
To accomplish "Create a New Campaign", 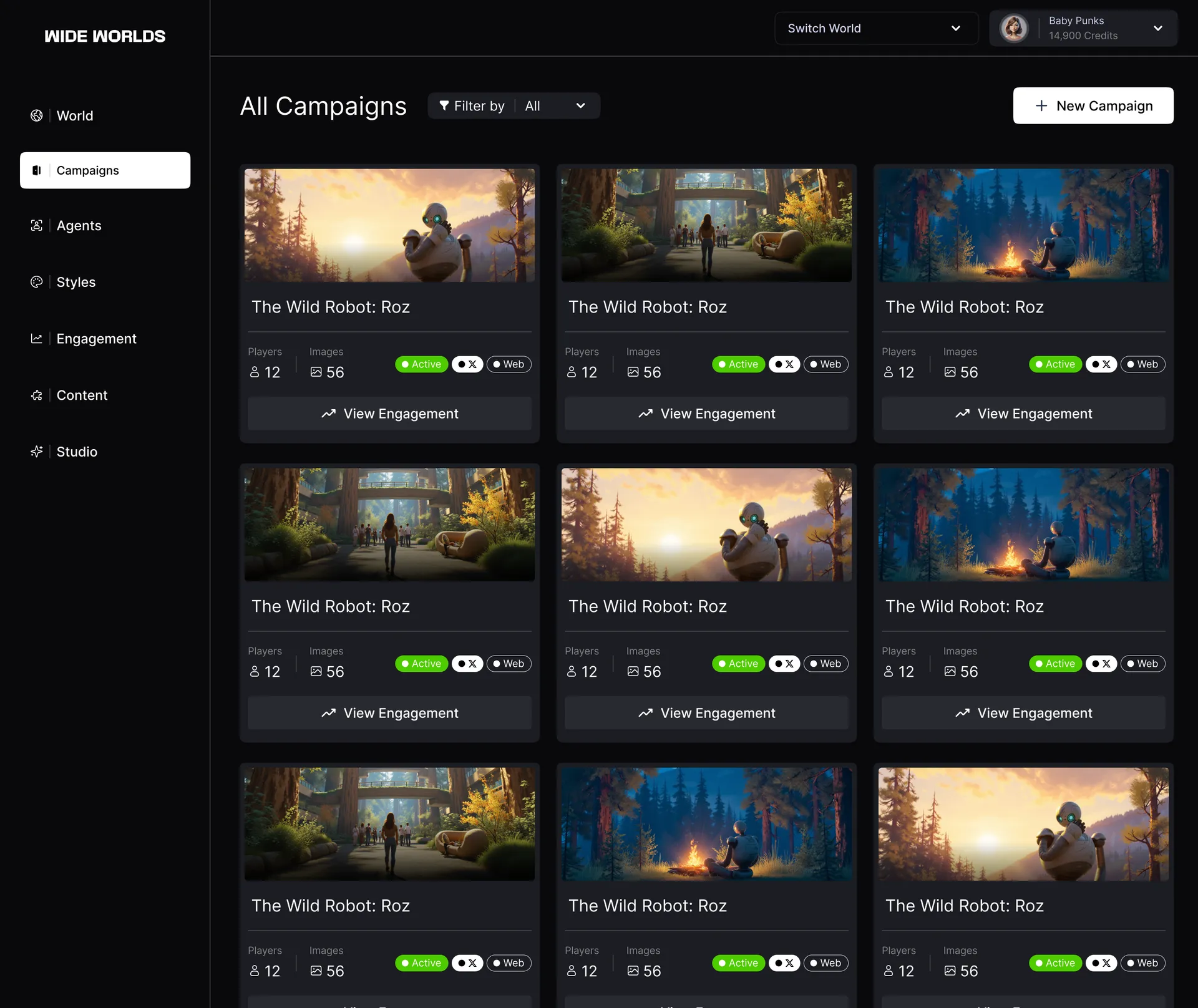I will (1093, 106).
